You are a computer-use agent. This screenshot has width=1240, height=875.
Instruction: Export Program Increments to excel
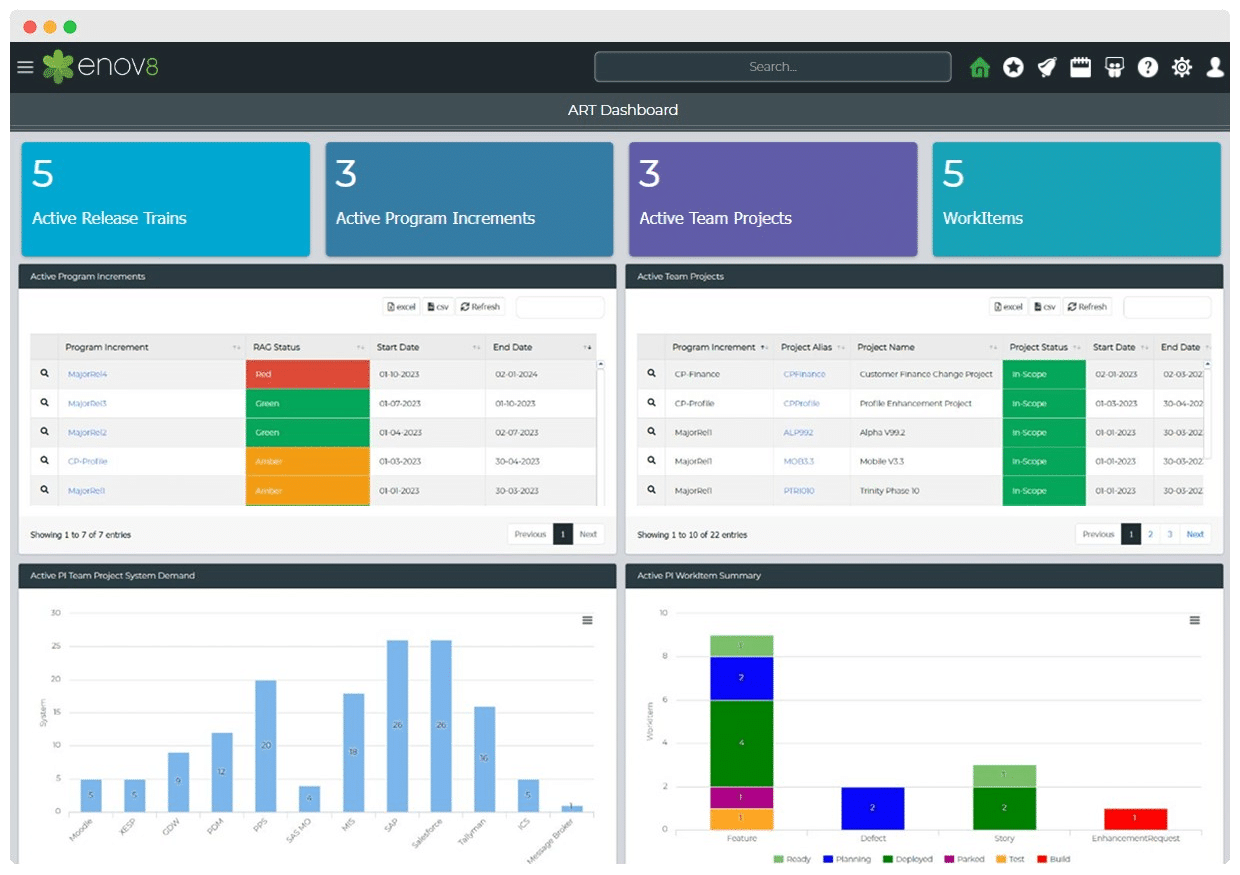pyautogui.click(x=401, y=307)
